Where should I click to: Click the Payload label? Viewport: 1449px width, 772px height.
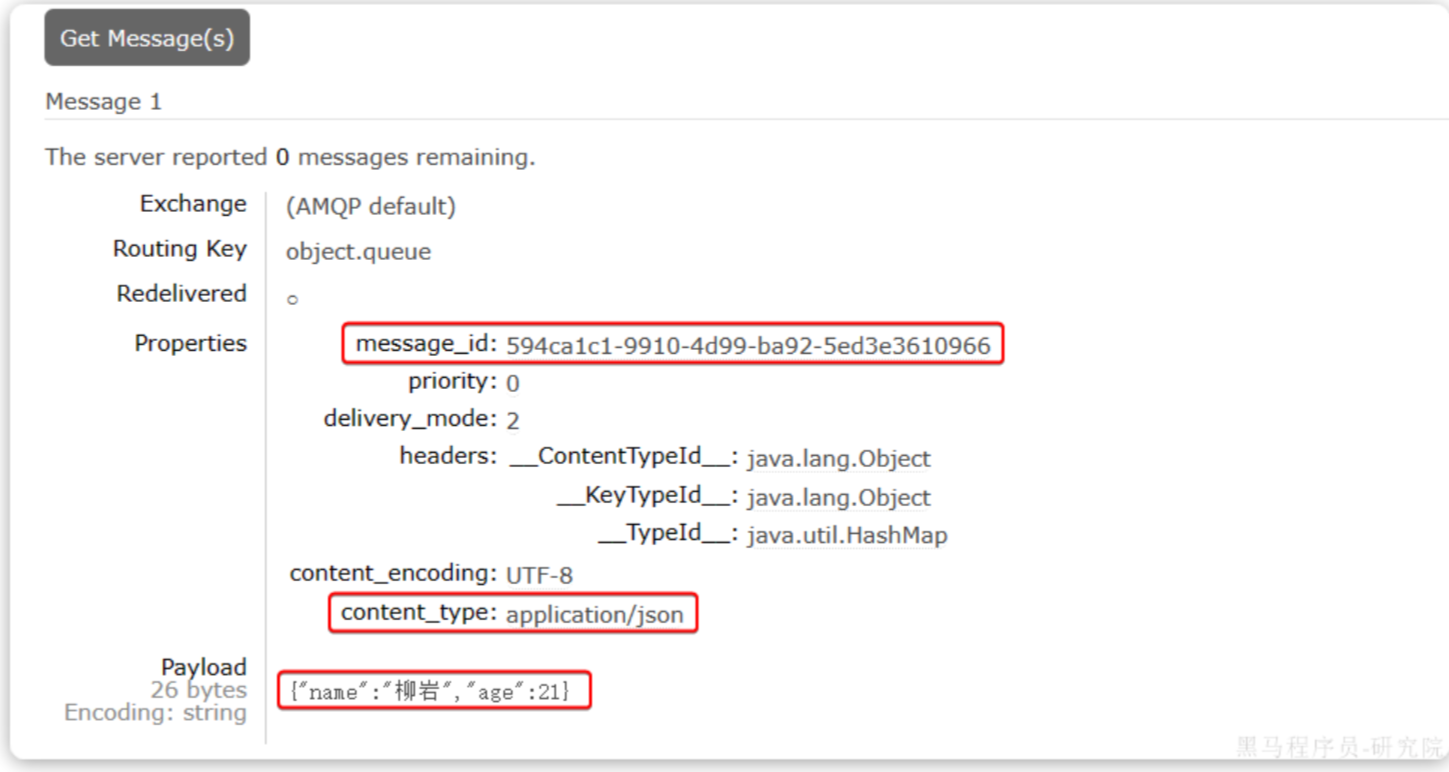(x=204, y=667)
